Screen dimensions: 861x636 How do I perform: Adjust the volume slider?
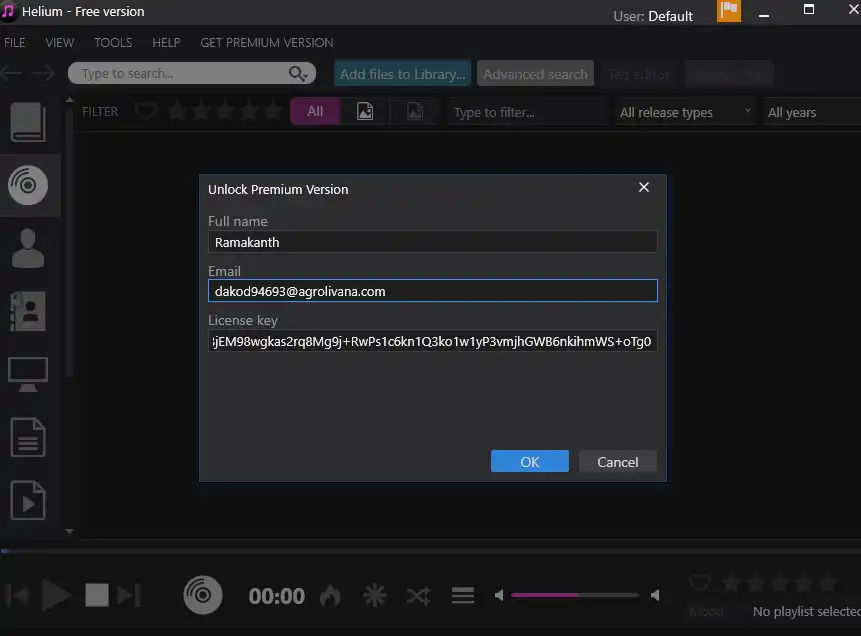(x=575, y=596)
